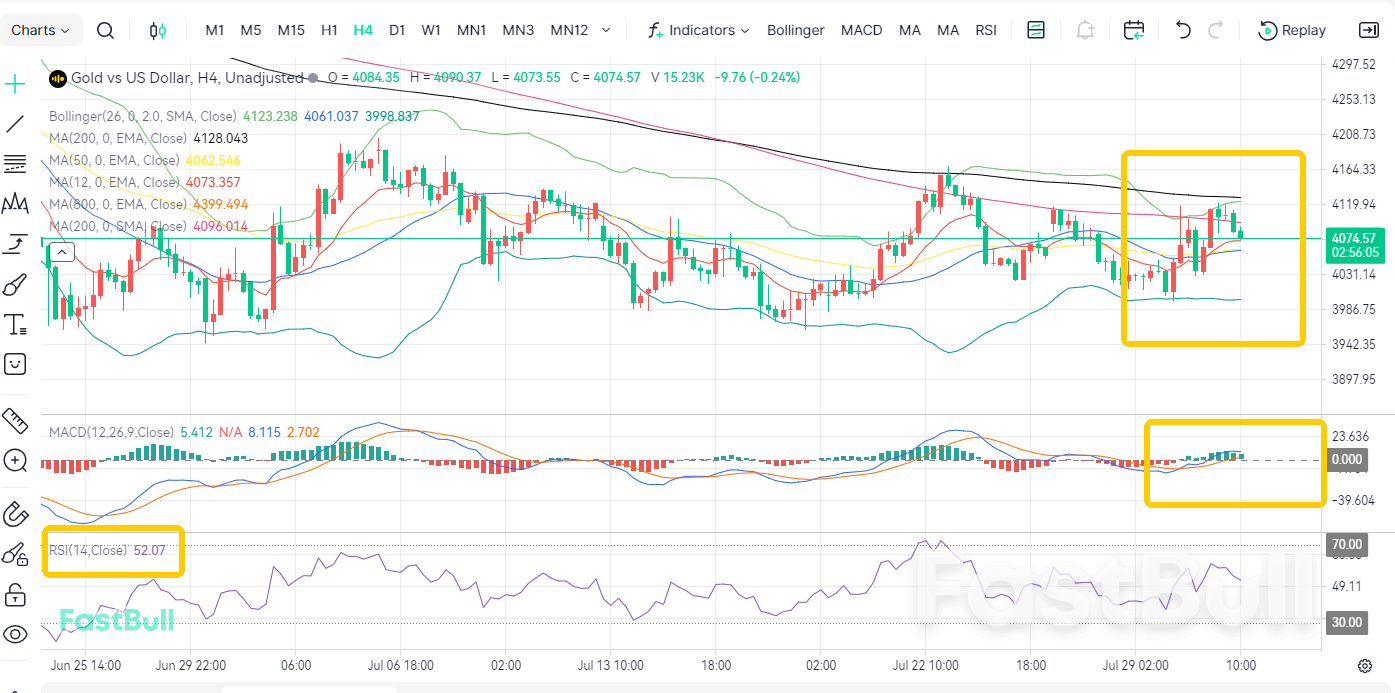This screenshot has width=1395, height=693.
Task: Select the MA(200, 0, EMA, Close) legend
Action: click(x=118, y=138)
